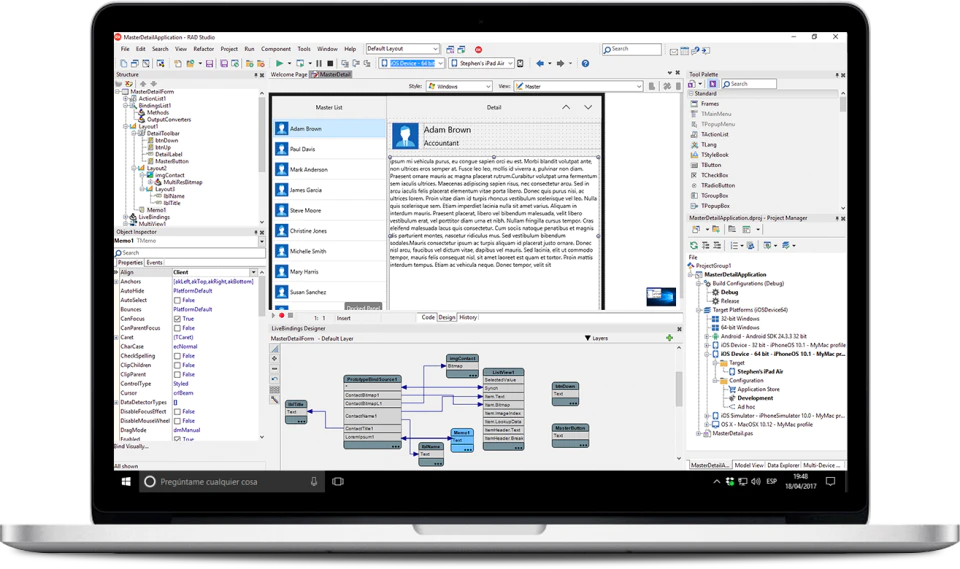Viewport: 960px width, 569px height.
Task: Click up chevron in Detail toolbar
Action: pyautogui.click(x=566, y=107)
